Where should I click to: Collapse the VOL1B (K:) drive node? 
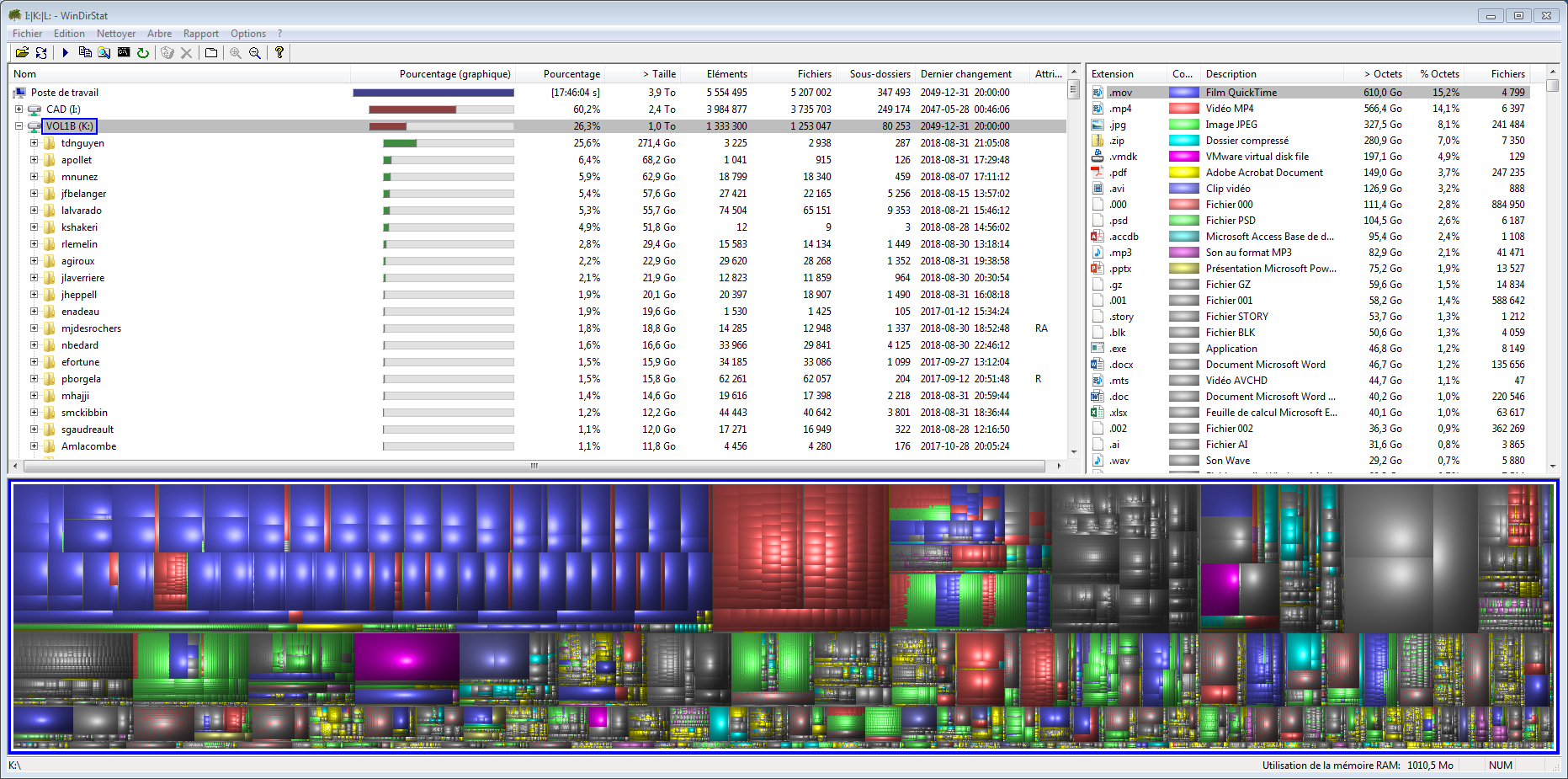19,126
